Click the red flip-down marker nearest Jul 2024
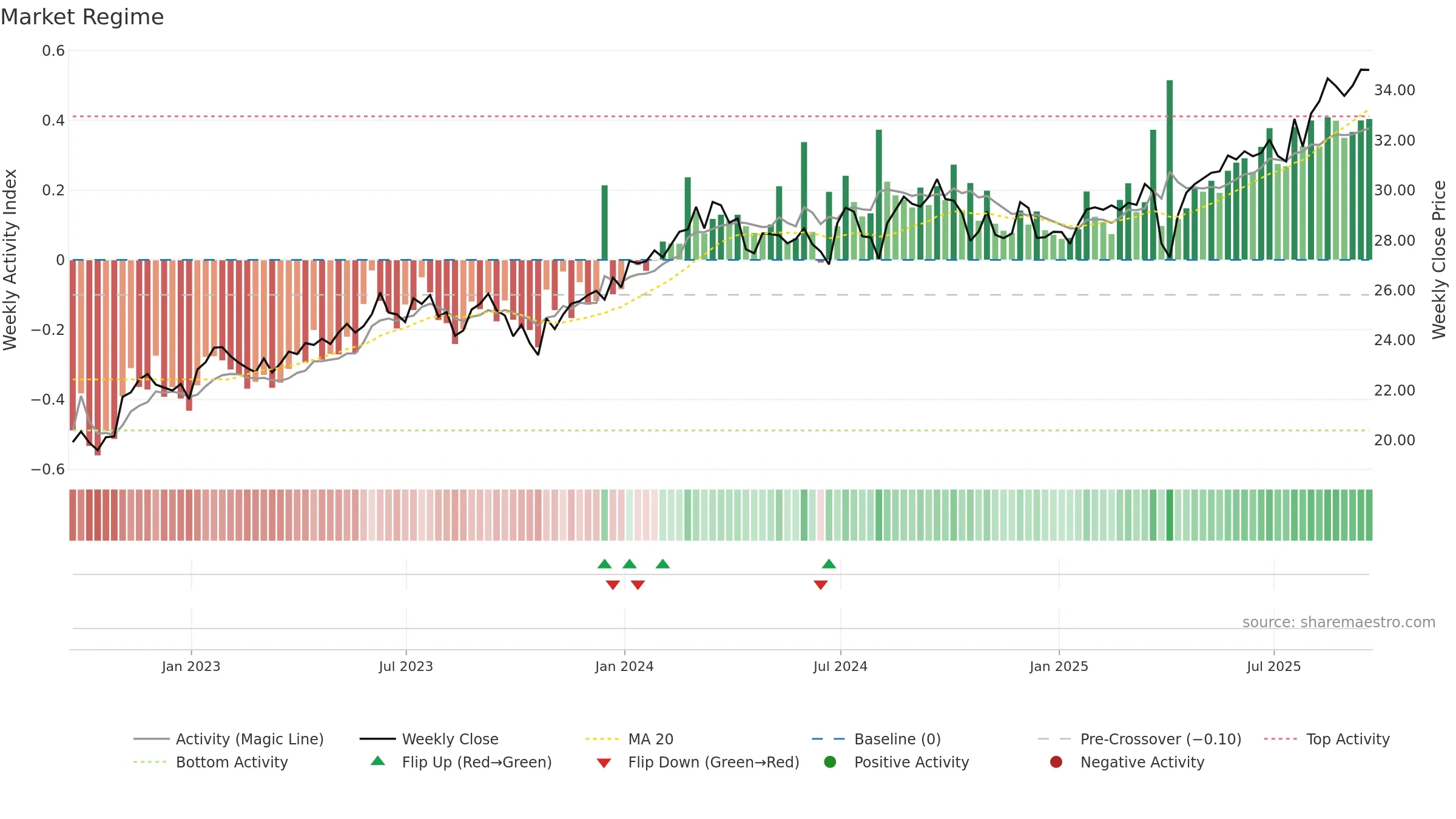Viewport: 1456px width, 819px height. coord(821,585)
